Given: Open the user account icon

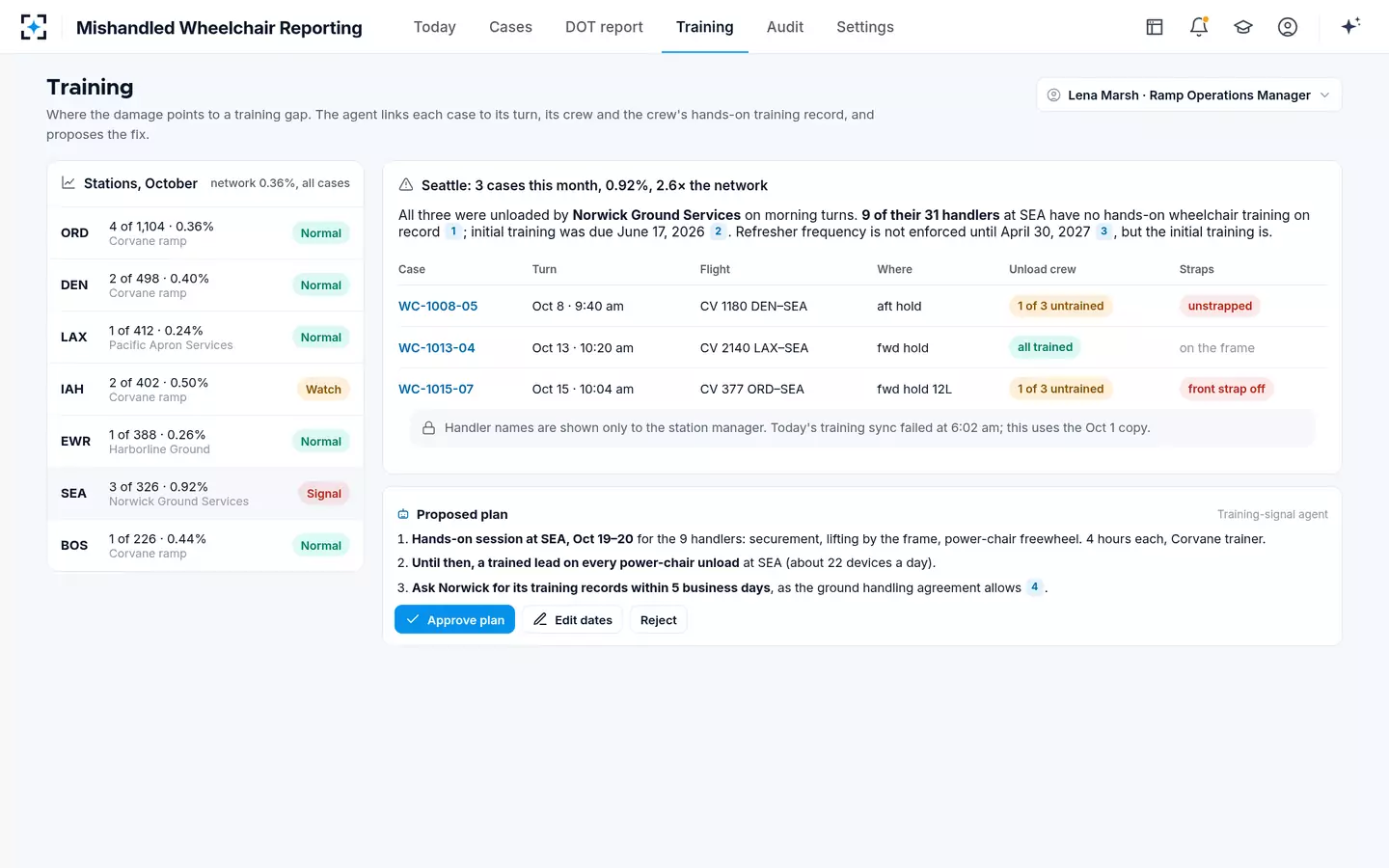Looking at the screenshot, I should coord(1288,27).
